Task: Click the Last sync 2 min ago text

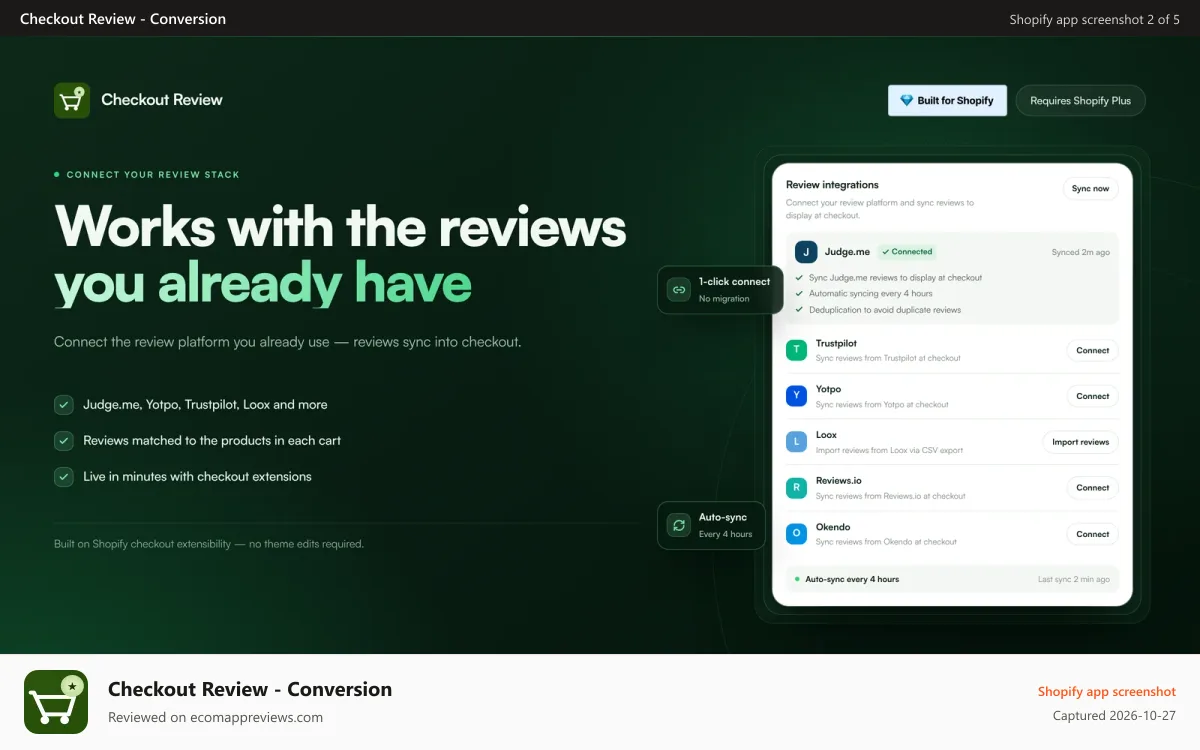Action: tap(1074, 580)
